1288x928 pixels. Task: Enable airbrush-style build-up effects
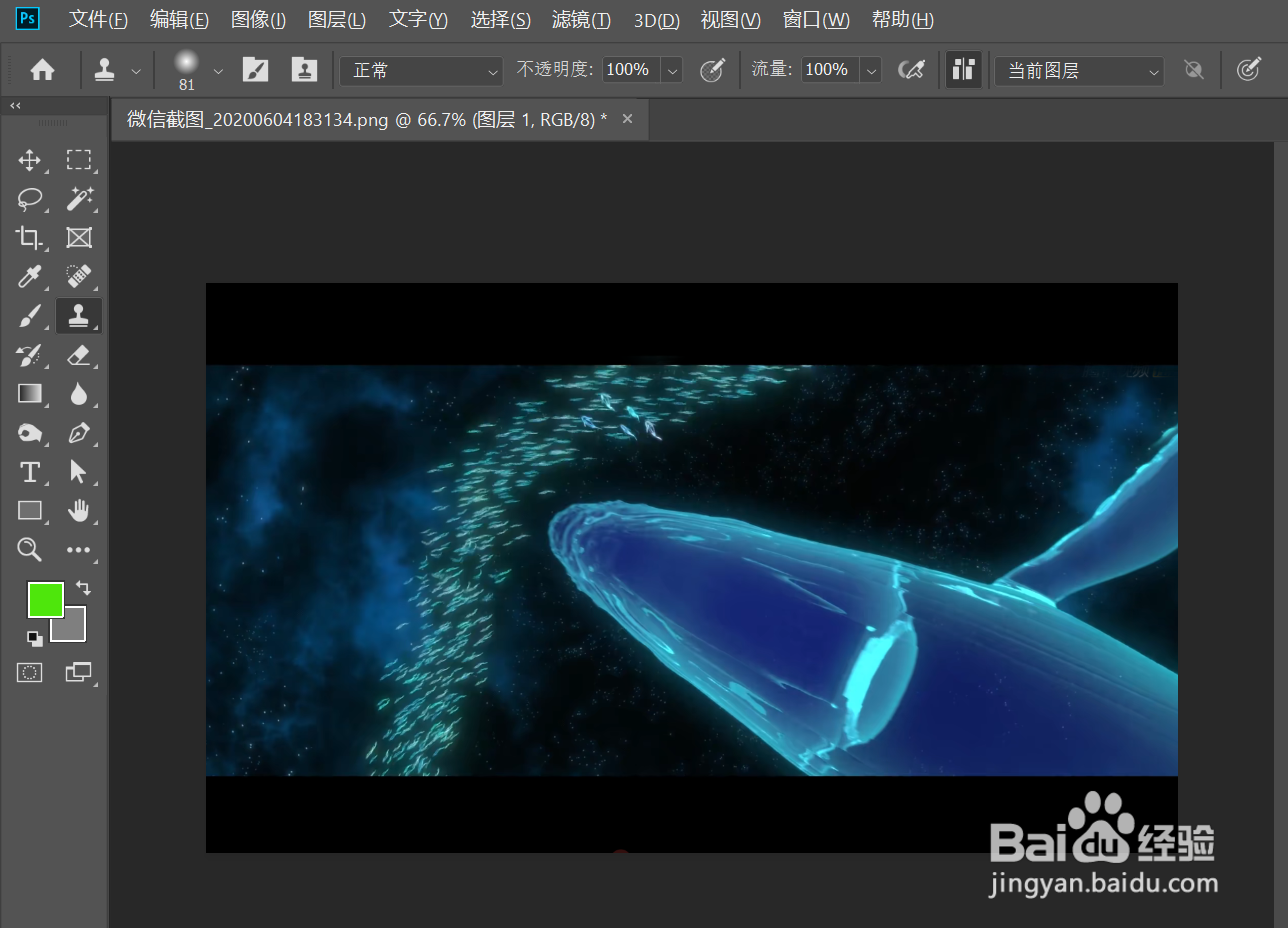click(911, 70)
